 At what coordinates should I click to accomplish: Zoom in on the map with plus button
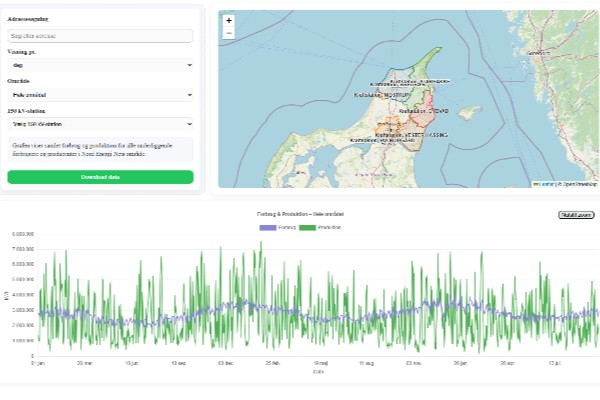[x=229, y=20]
